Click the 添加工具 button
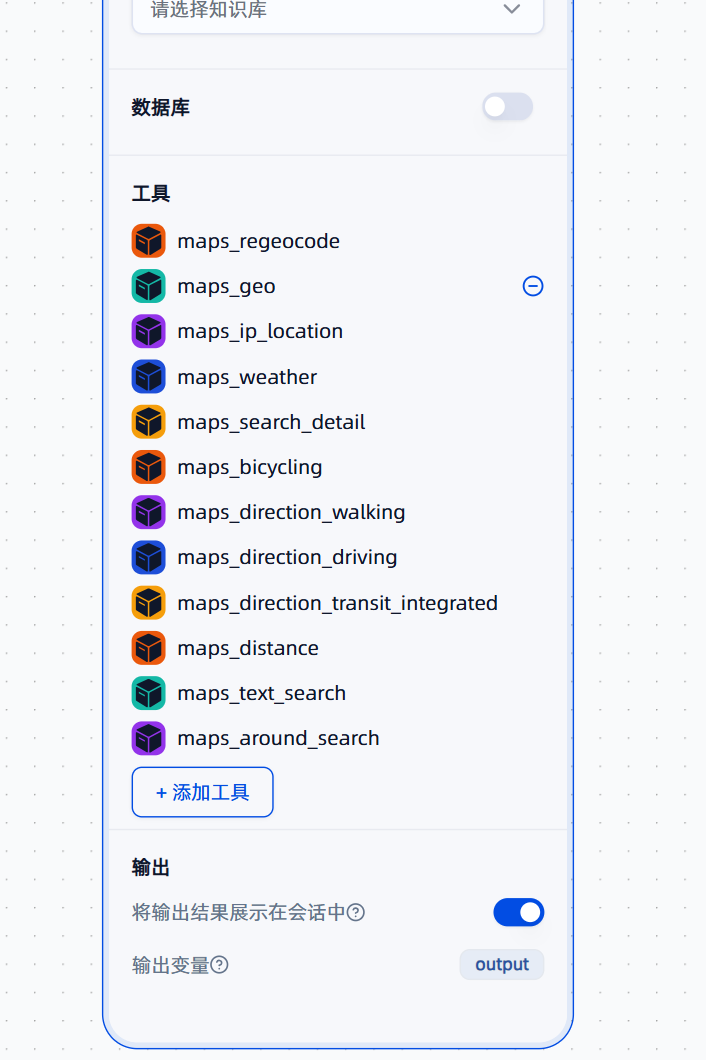This screenshot has width=706, height=1060. coord(203,792)
